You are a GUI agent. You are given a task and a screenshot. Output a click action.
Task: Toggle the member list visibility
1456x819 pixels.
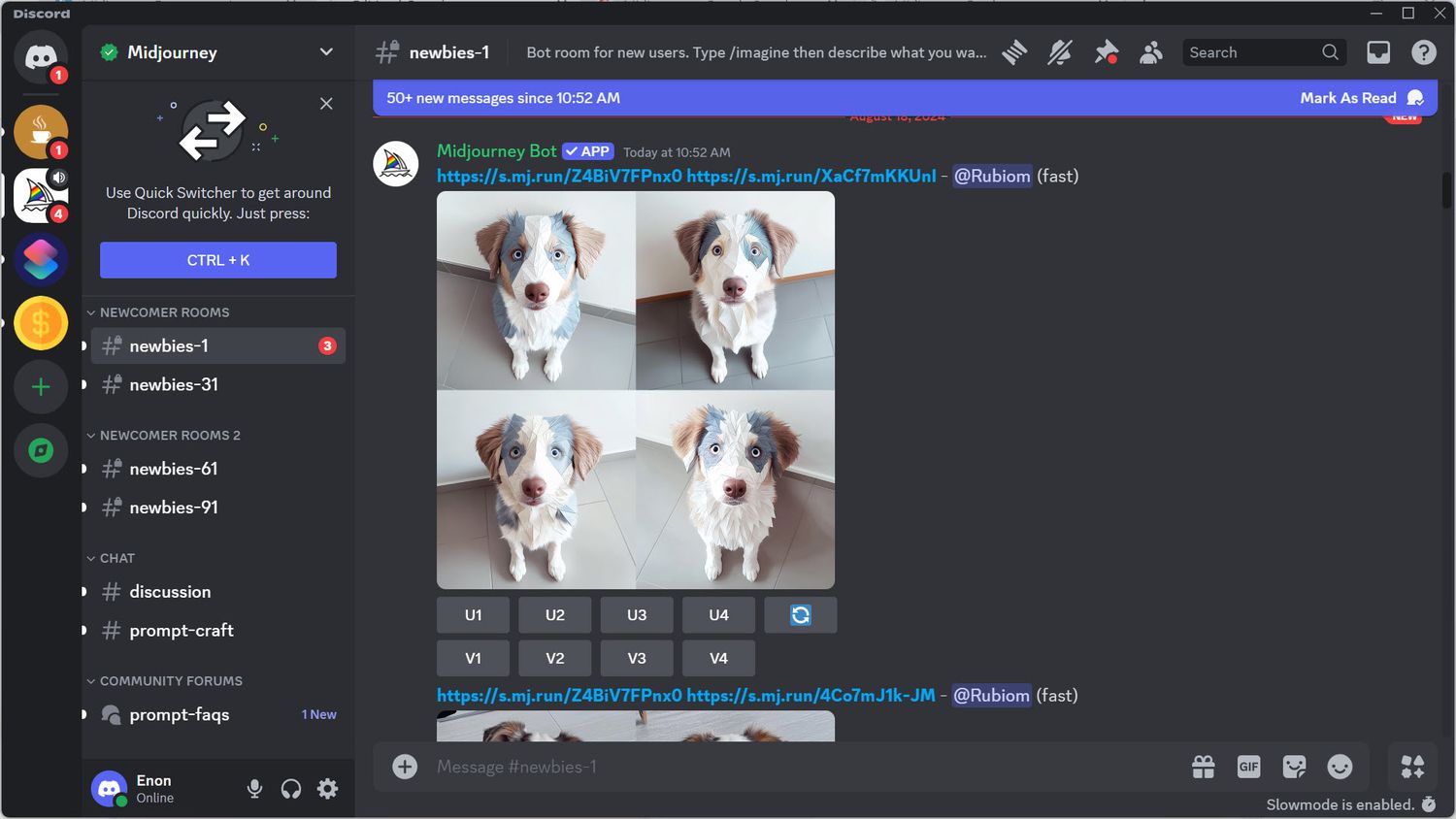pyautogui.click(x=1151, y=52)
